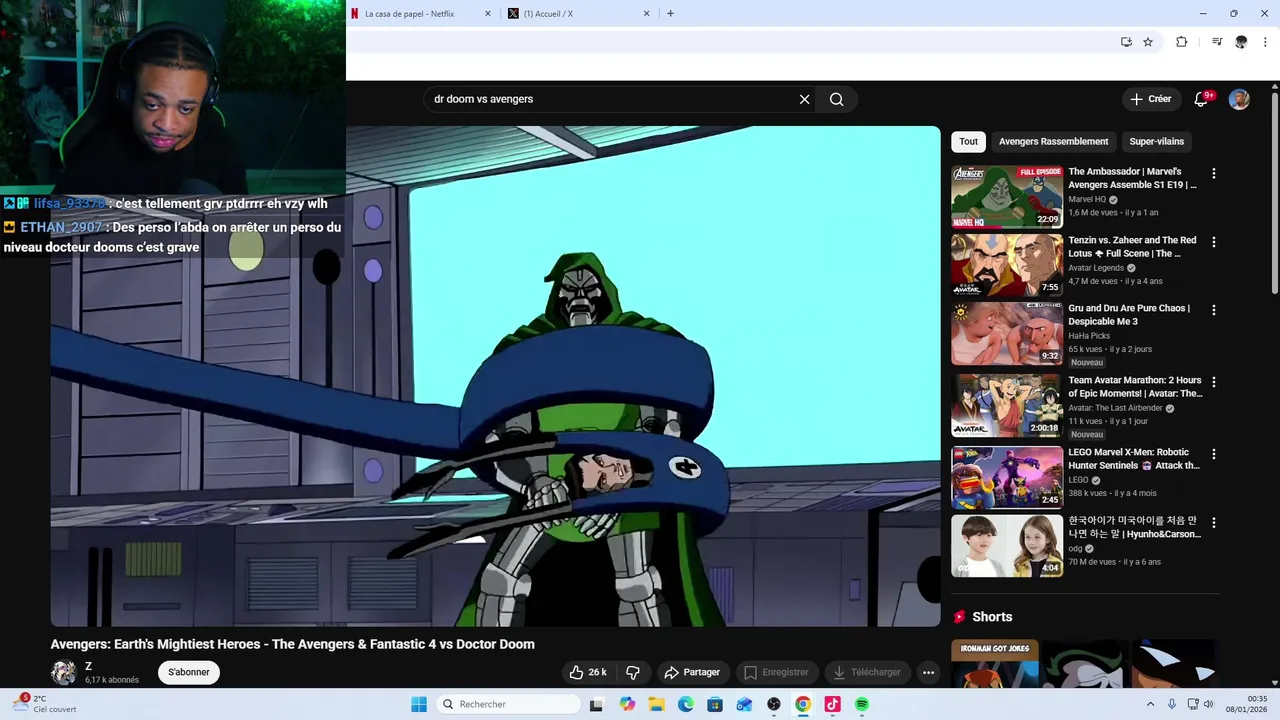Show hidden tray icons chevron
The height and width of the screenshot is (720, 1280).
1150,704
